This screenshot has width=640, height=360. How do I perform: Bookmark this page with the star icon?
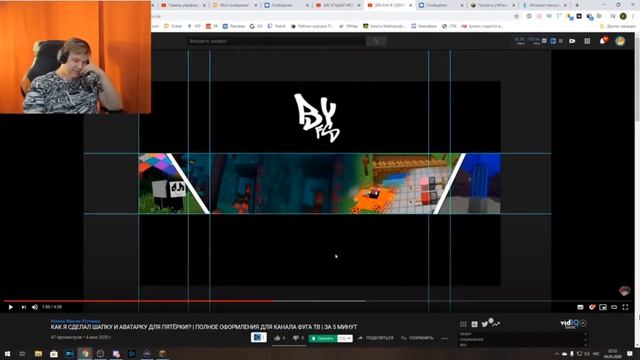[517, 16]
